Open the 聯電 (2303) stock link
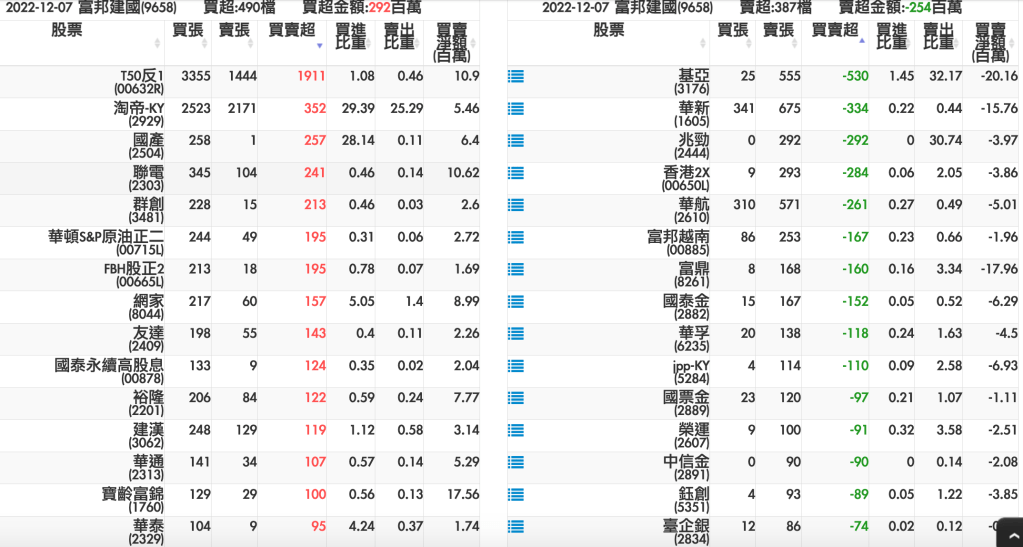The height and width of the screenshot is (547, 1023). [x=148, y=178]
